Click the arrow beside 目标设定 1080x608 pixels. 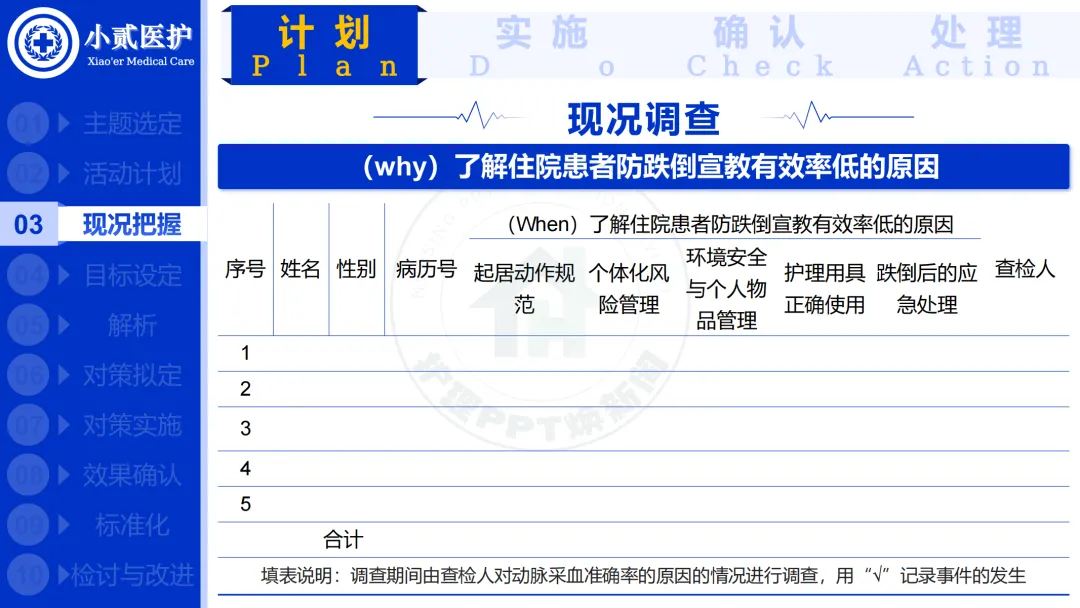tap(64, 275)
